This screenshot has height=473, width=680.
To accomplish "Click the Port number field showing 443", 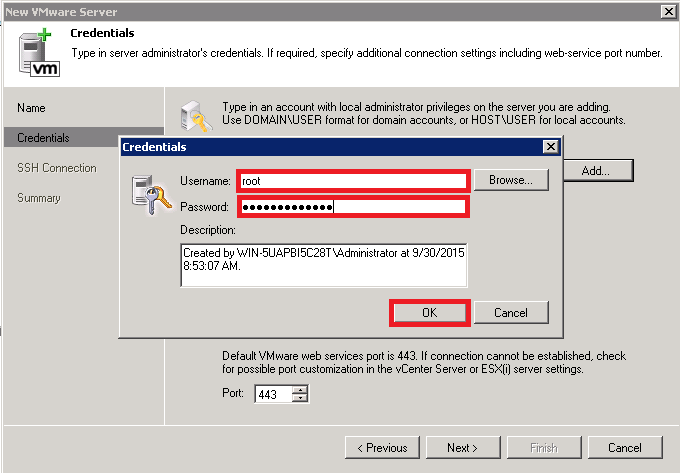I will coord(273,394).
